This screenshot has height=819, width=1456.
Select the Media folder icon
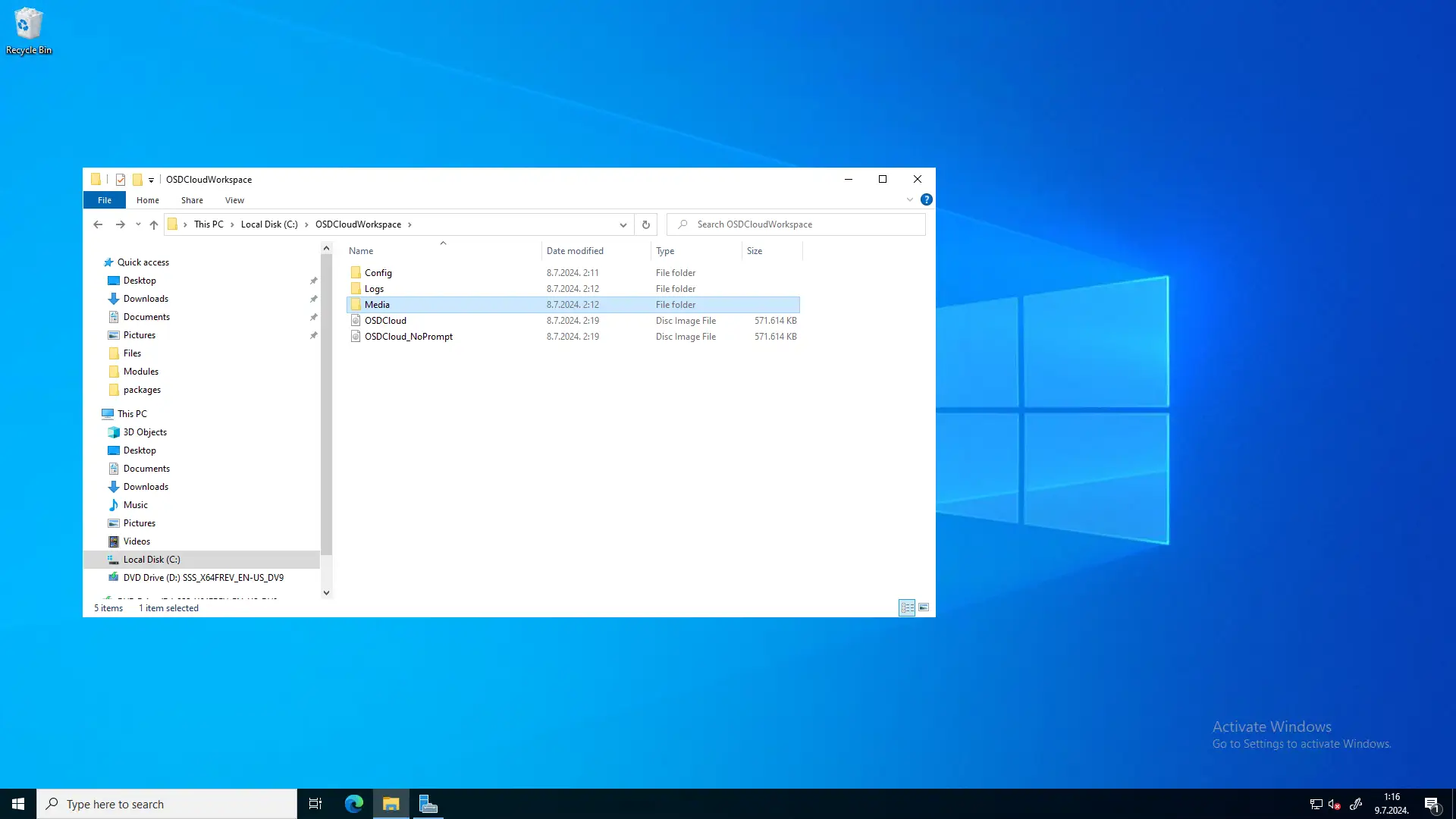coord(356,305)
